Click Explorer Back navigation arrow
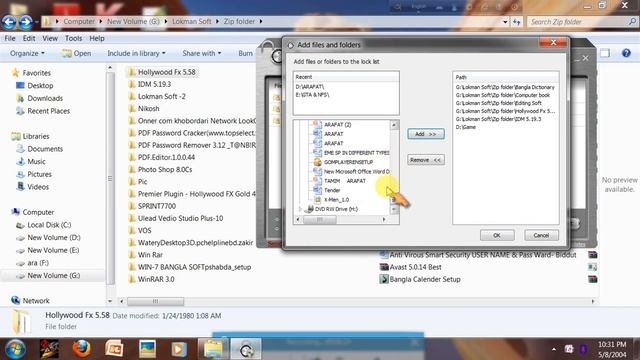 (x=9, y=22)
